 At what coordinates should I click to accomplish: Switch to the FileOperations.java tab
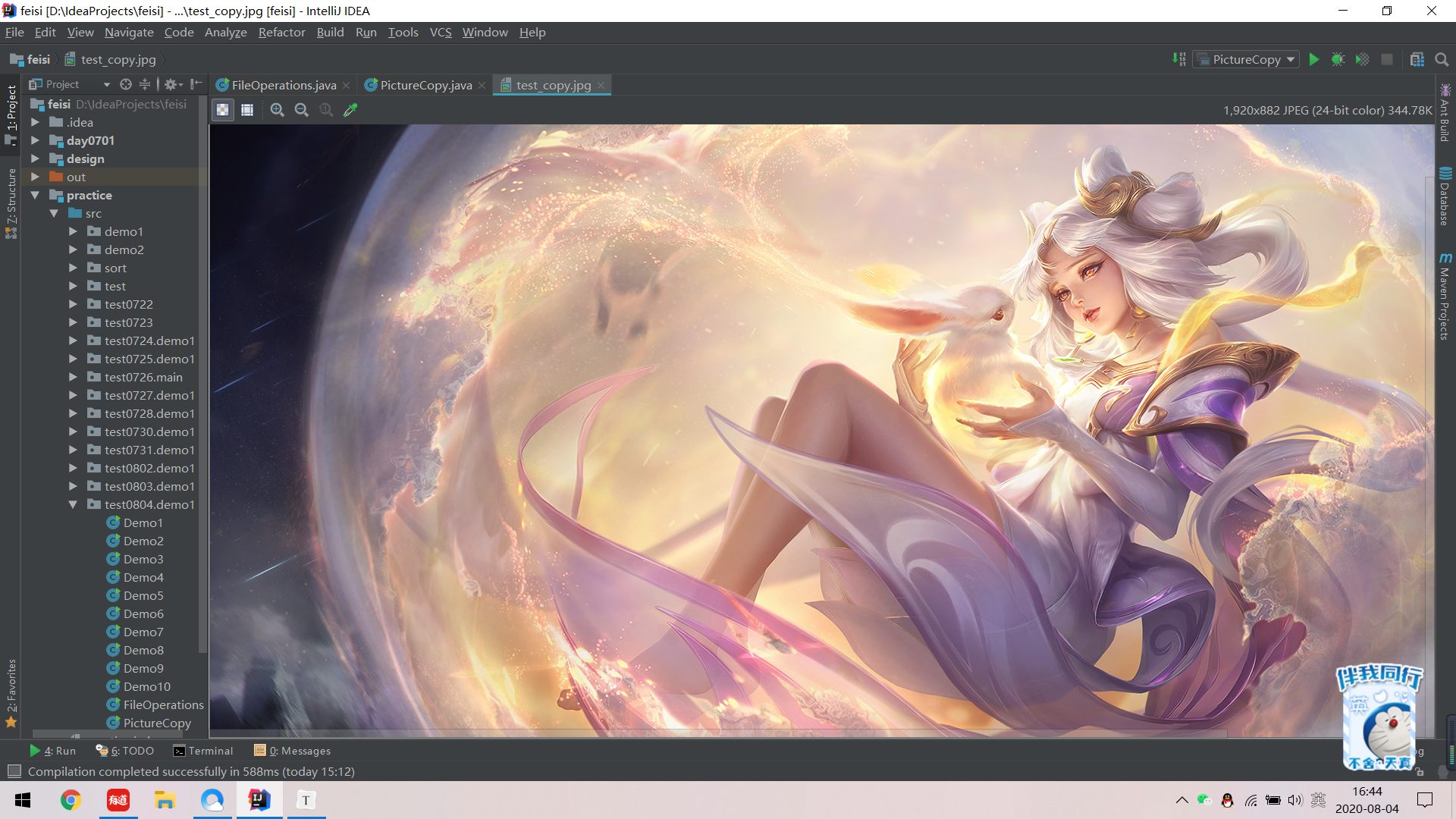point(283,85)
